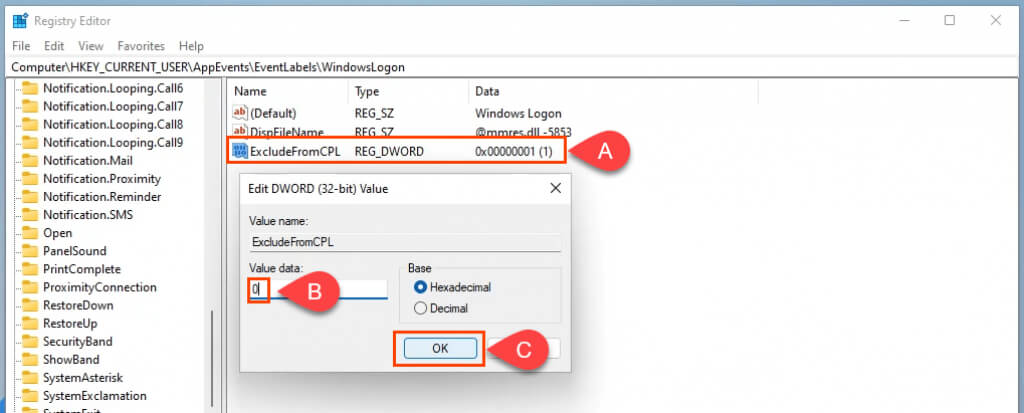This screenshot has height=413, width=1024.
Task: Select folder icon of SystemExclamation key
Action: [30, 396]
